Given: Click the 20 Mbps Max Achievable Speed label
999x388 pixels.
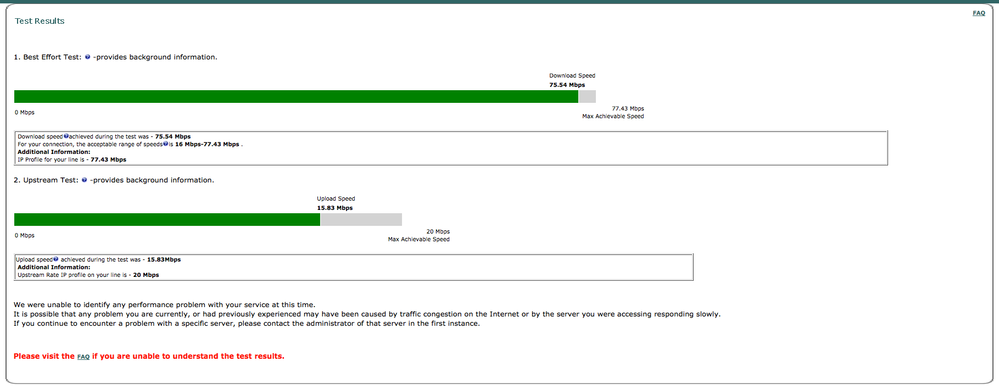Looking at the screenshot, I should (x=419, y=235).
